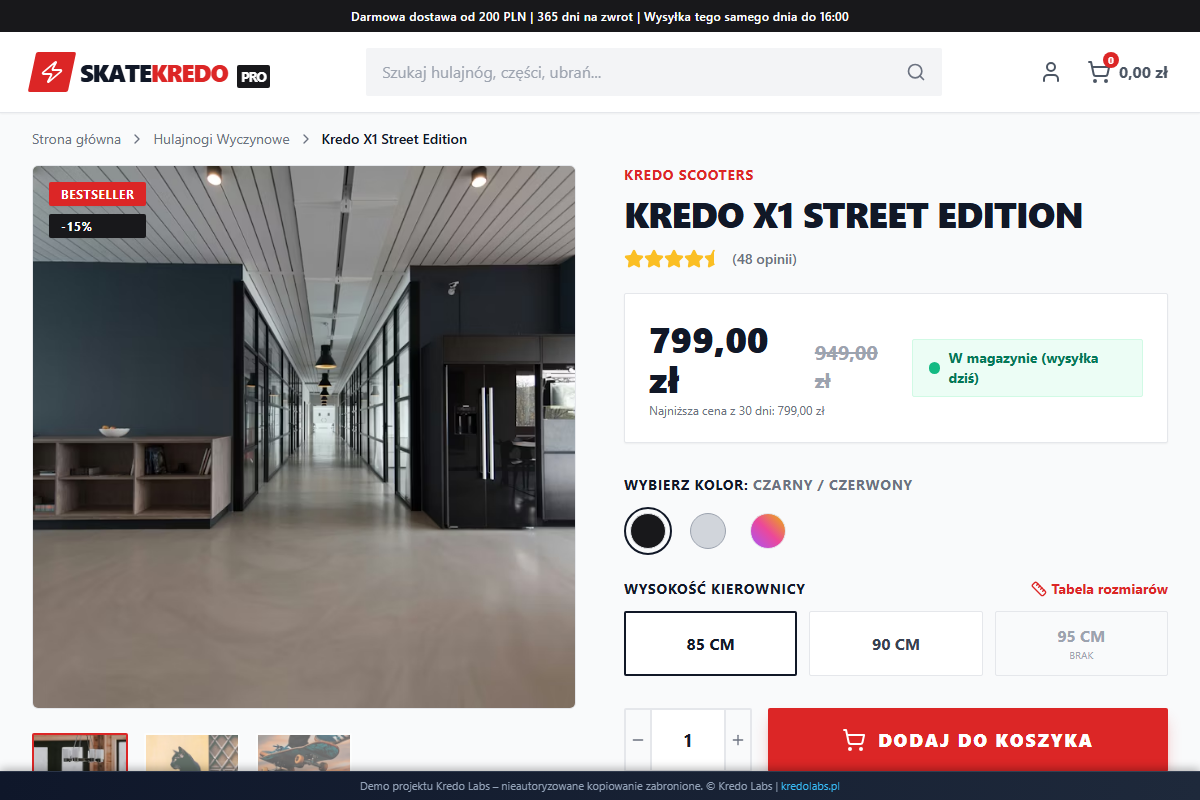Open the user account icon

click(1050, 72)
